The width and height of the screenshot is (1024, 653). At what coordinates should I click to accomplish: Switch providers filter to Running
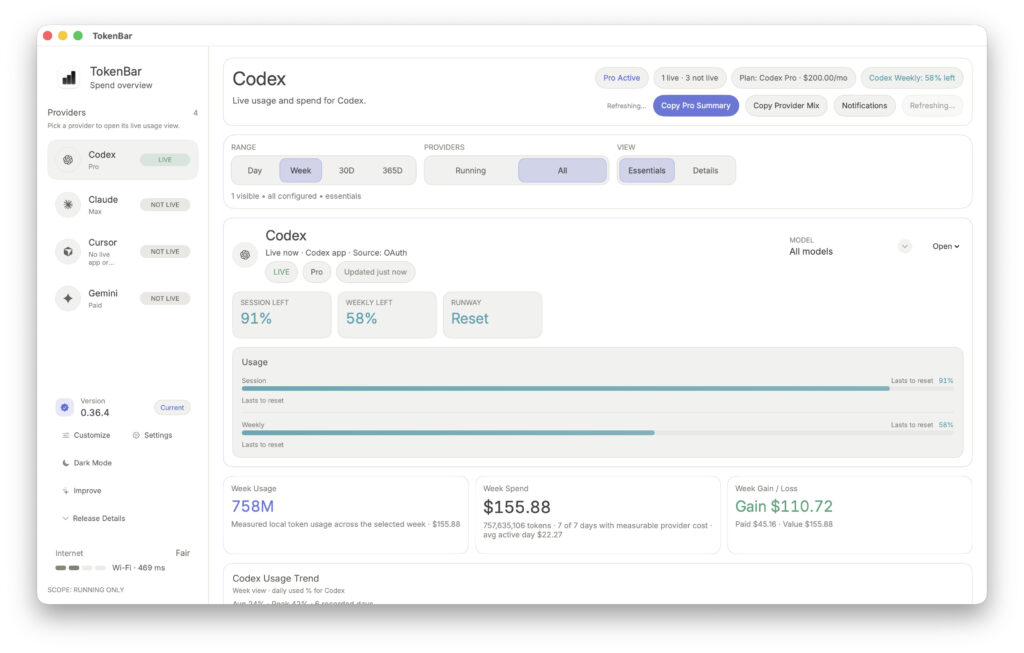tap(470, 170)
